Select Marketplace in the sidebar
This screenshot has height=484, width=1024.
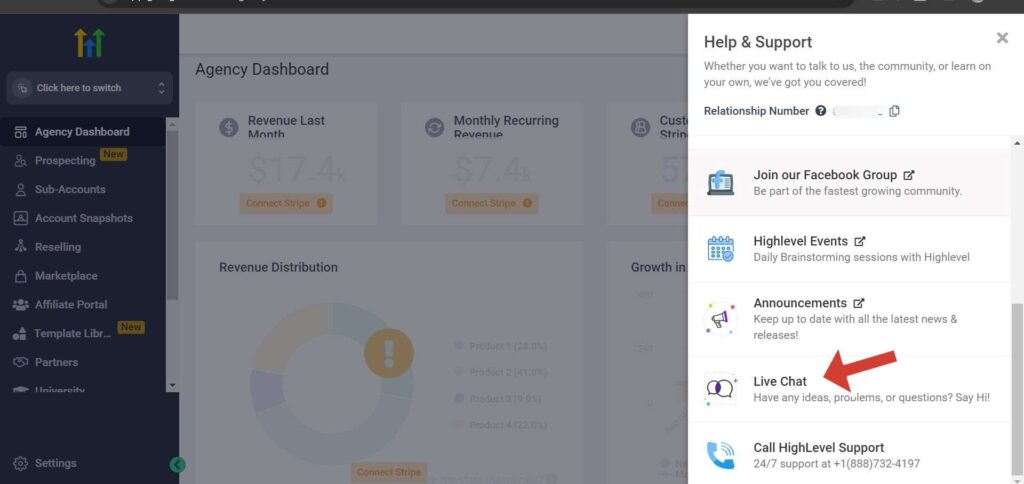coord(66,276)
